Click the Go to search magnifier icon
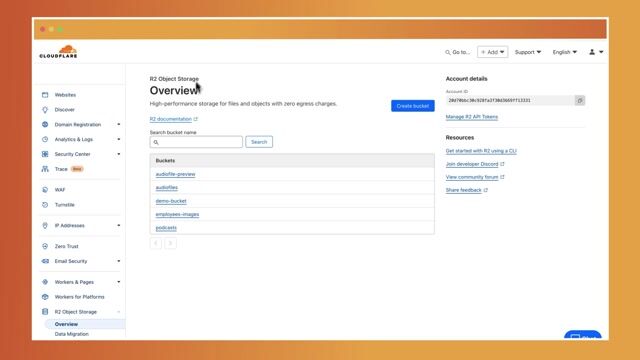This screenshot has height=360, width=640. (x=448, y=52)
